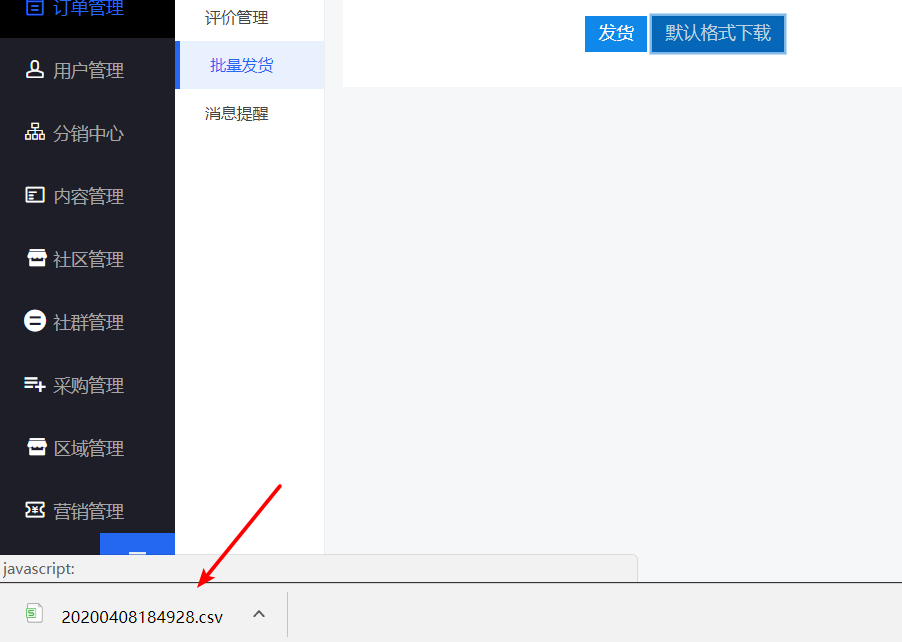Click the 营销管理 coupon icon
Screen dimensions: 902x642
[35, 510]
